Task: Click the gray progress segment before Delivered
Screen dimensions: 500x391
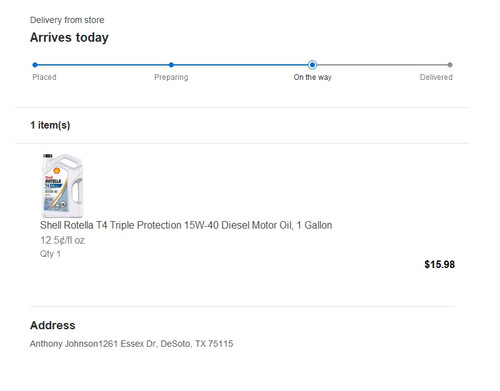Action: pos(382,65)
